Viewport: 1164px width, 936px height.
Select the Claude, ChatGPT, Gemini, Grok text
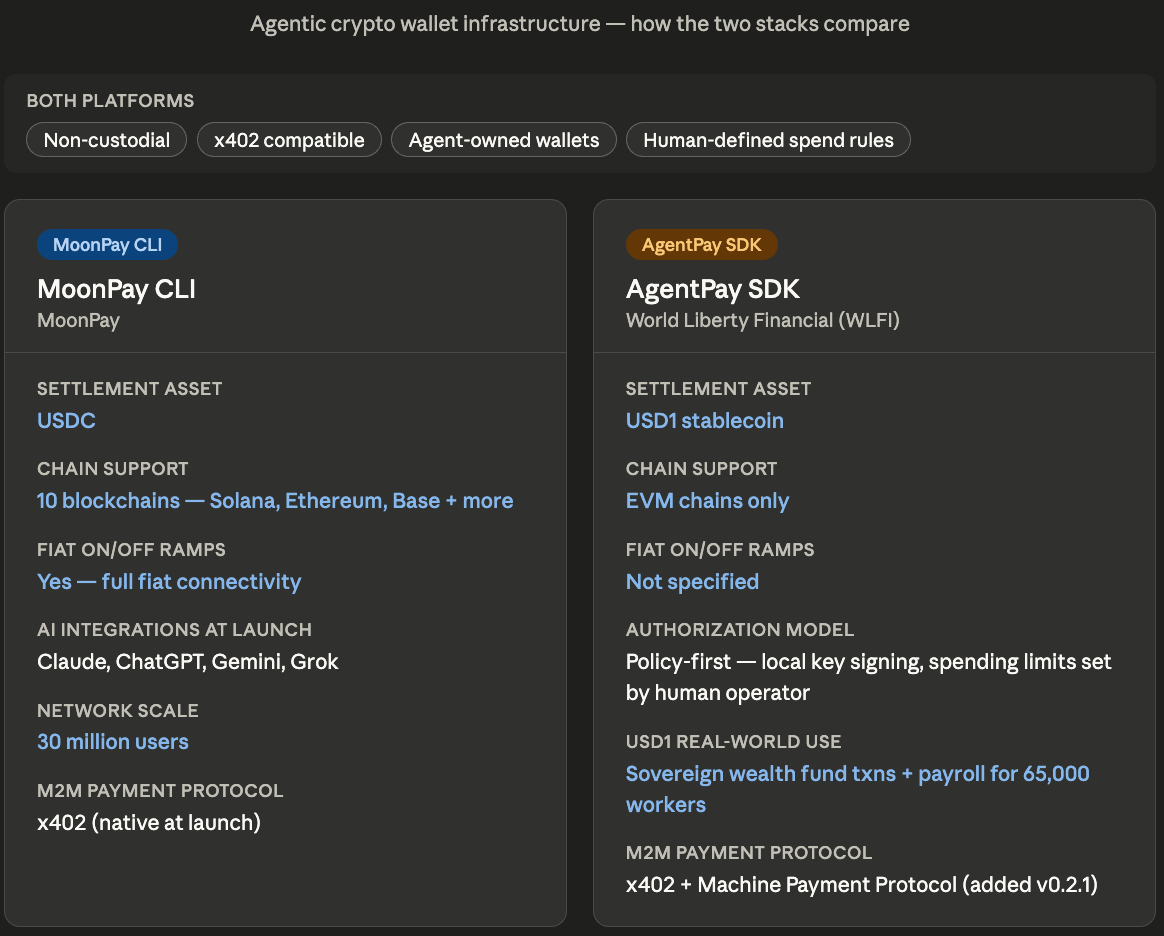click(188, 662)
